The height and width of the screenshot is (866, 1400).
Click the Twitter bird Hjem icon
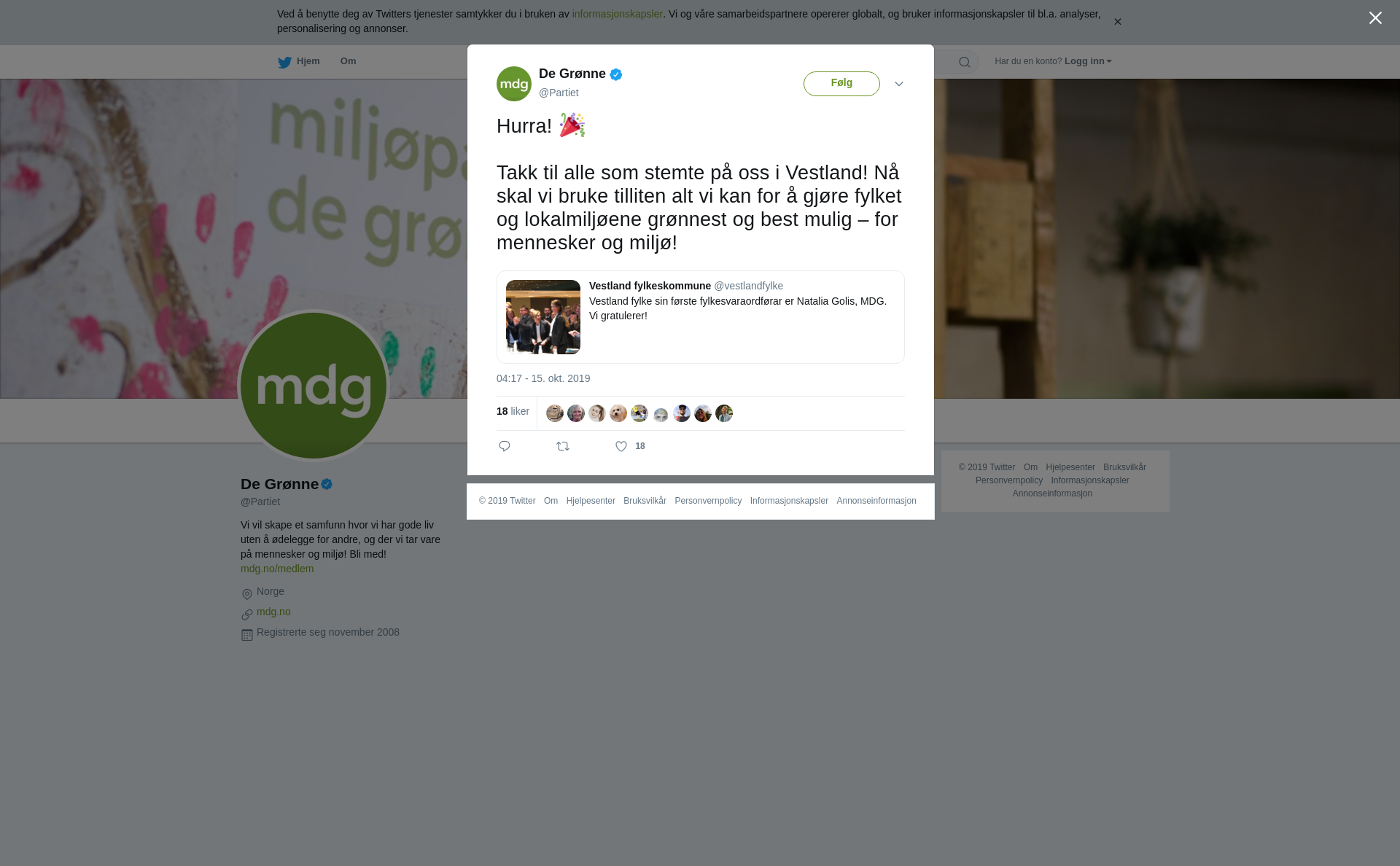284,62
